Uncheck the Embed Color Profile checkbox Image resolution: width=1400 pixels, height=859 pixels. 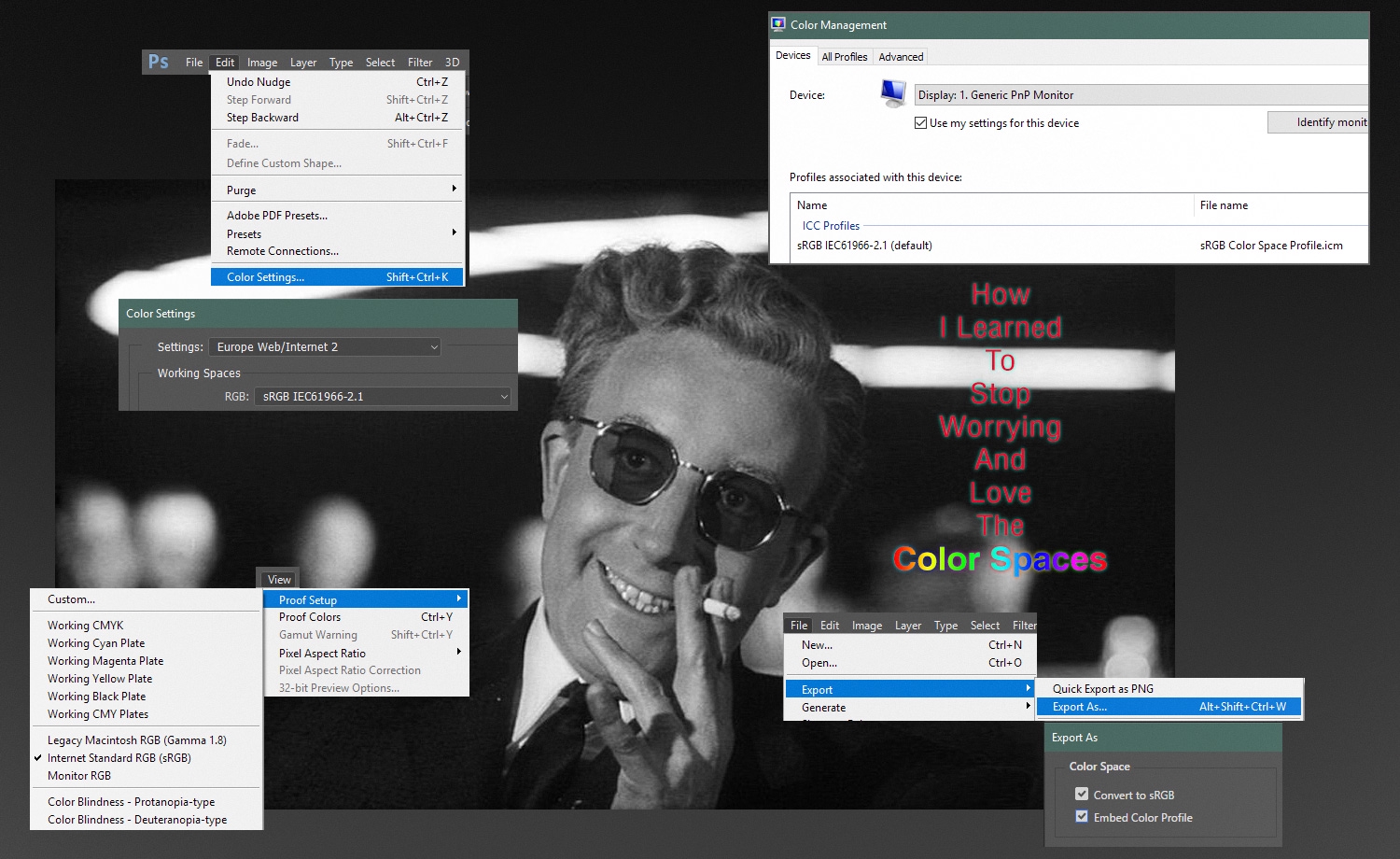1082,817
